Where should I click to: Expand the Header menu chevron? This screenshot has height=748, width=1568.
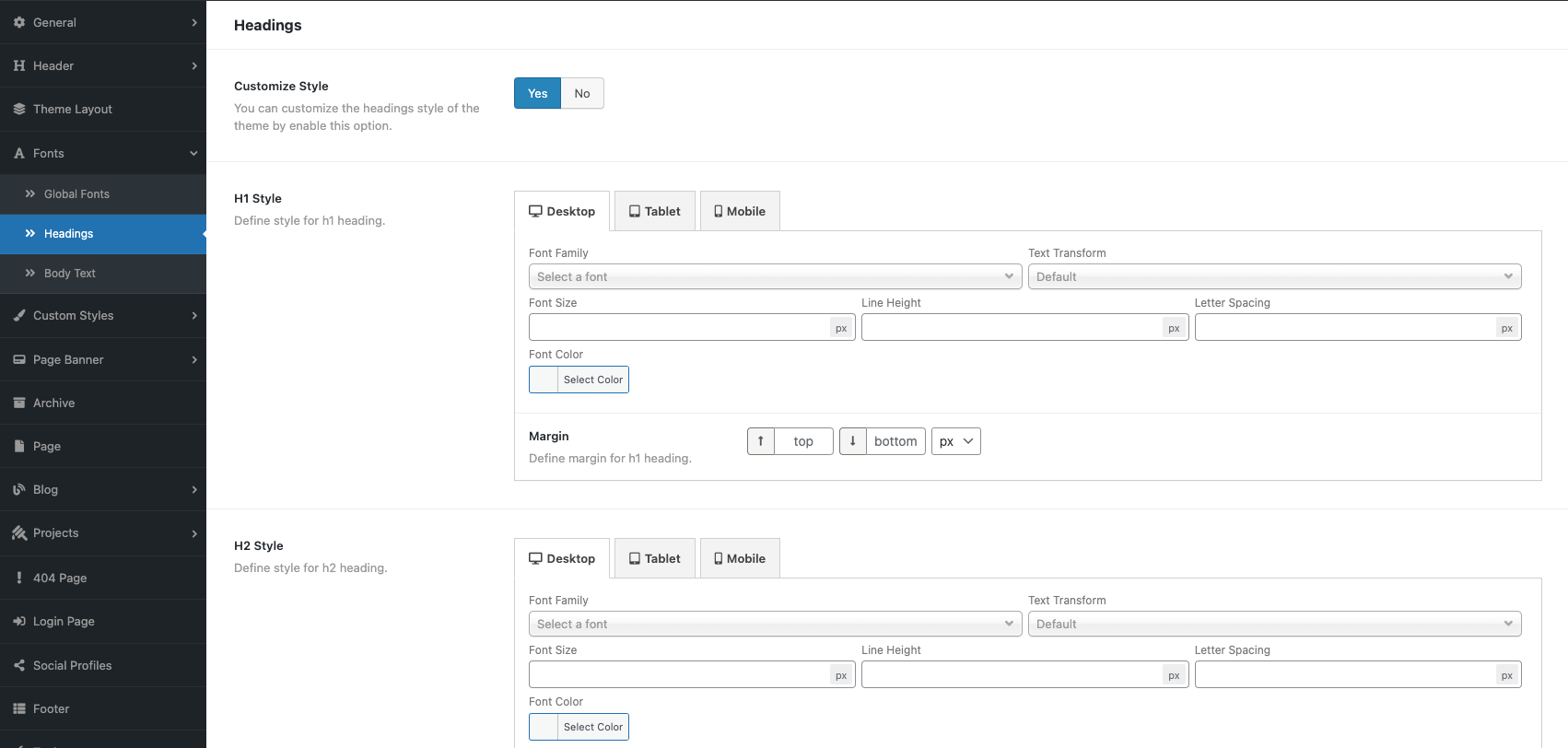coord(194,65)
